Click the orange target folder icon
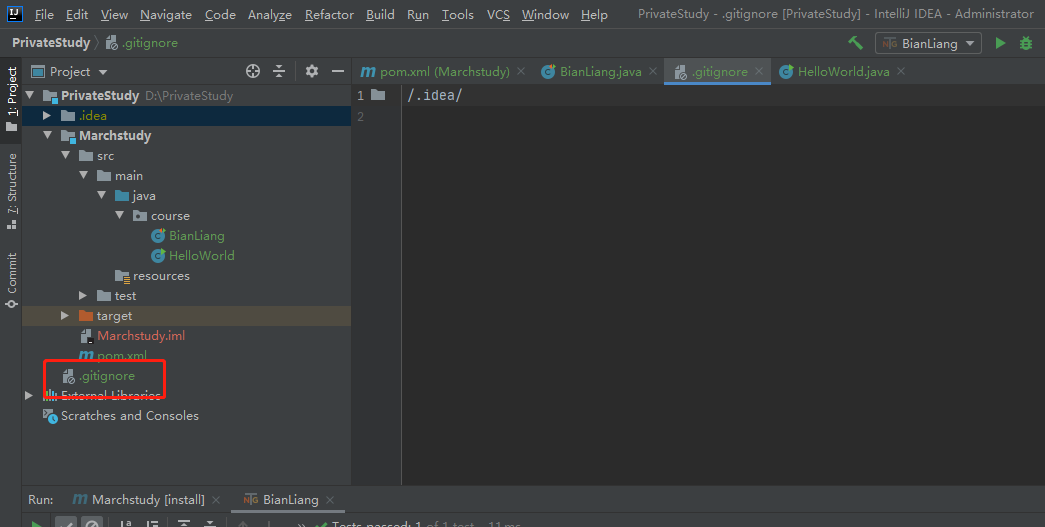 (x=85, y=315)
